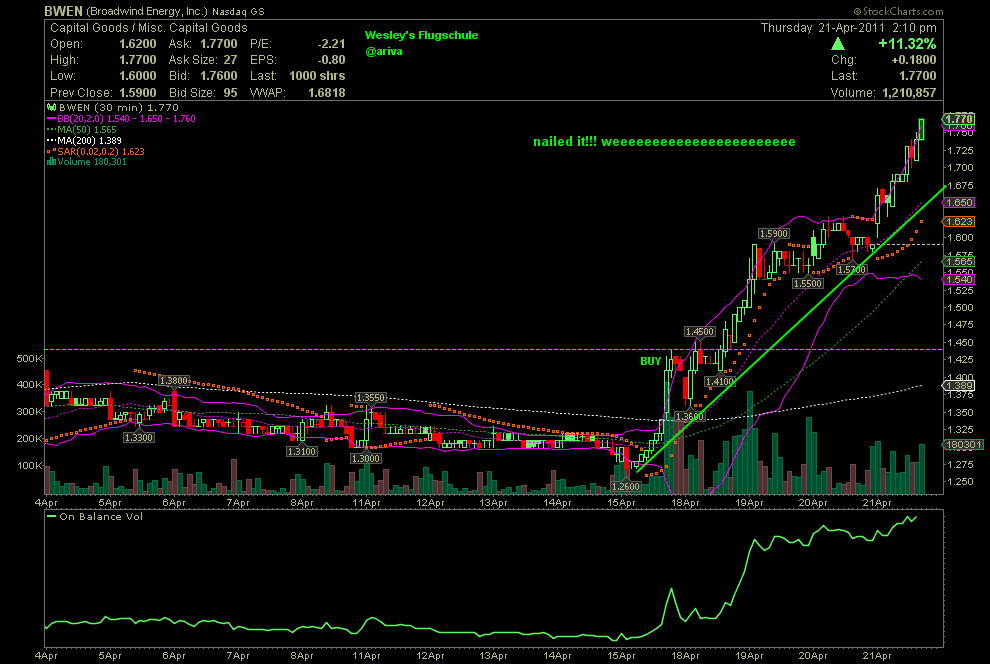The image size is (990, 664).
Task: Click the (Broadwind Energy, Inc.) company name
Action: (x=147, y=11)
